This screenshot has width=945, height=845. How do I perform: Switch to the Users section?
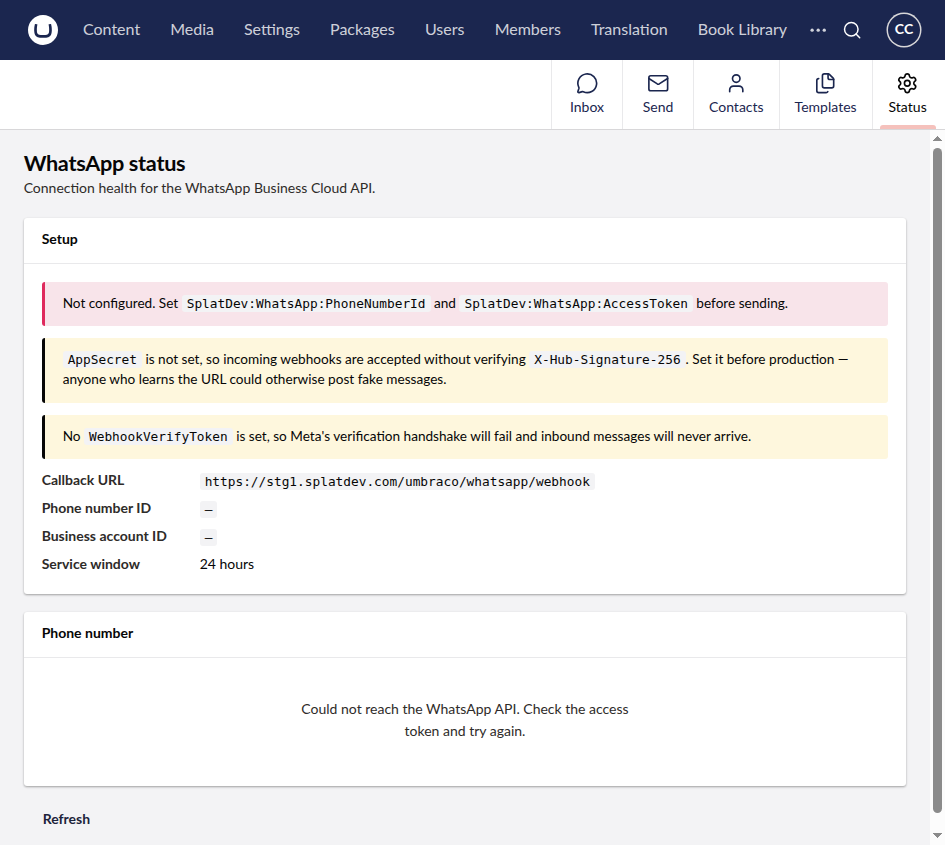[445, 30]
